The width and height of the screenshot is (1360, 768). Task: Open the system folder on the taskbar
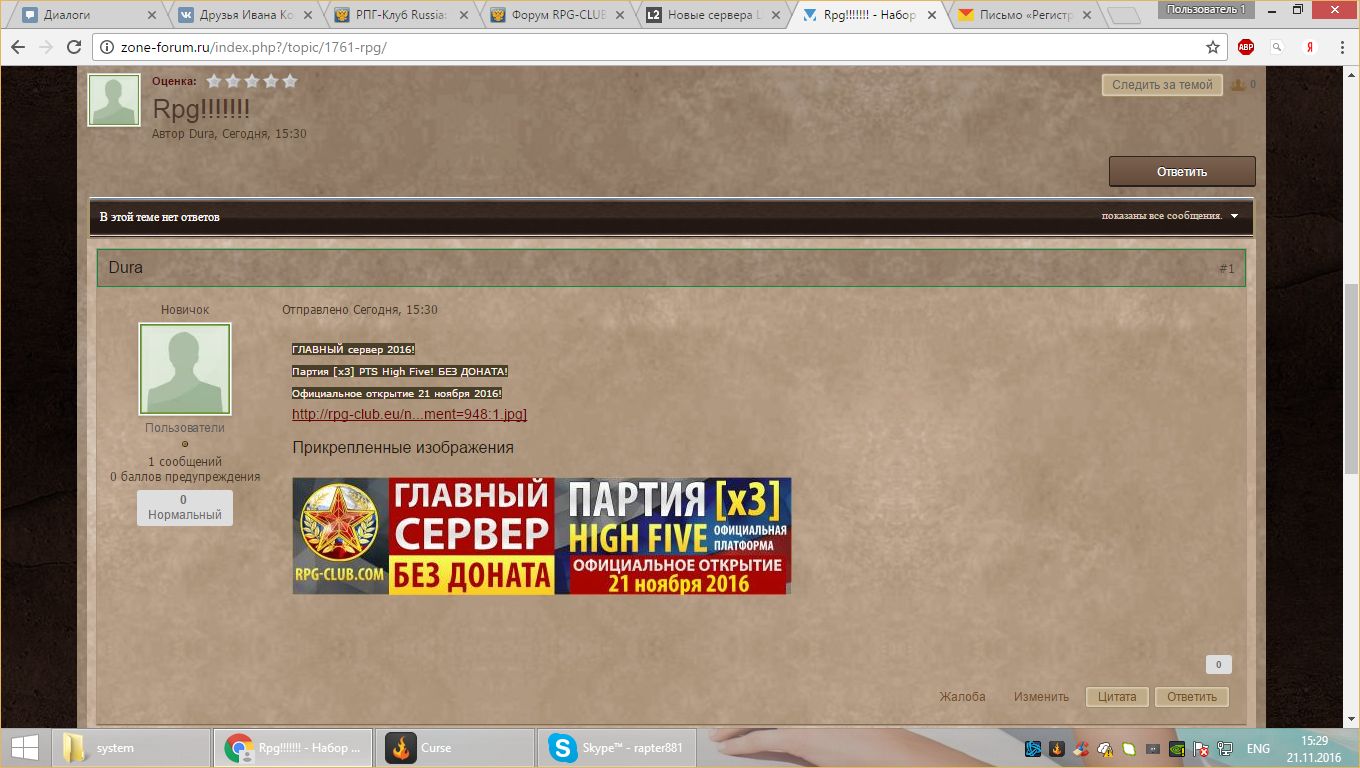point(130,748)
